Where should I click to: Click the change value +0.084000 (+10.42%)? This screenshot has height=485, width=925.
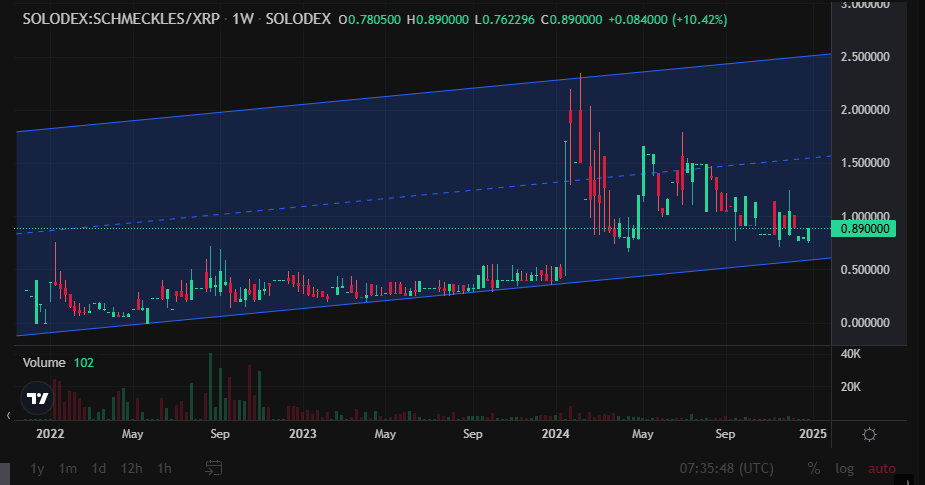668,19
